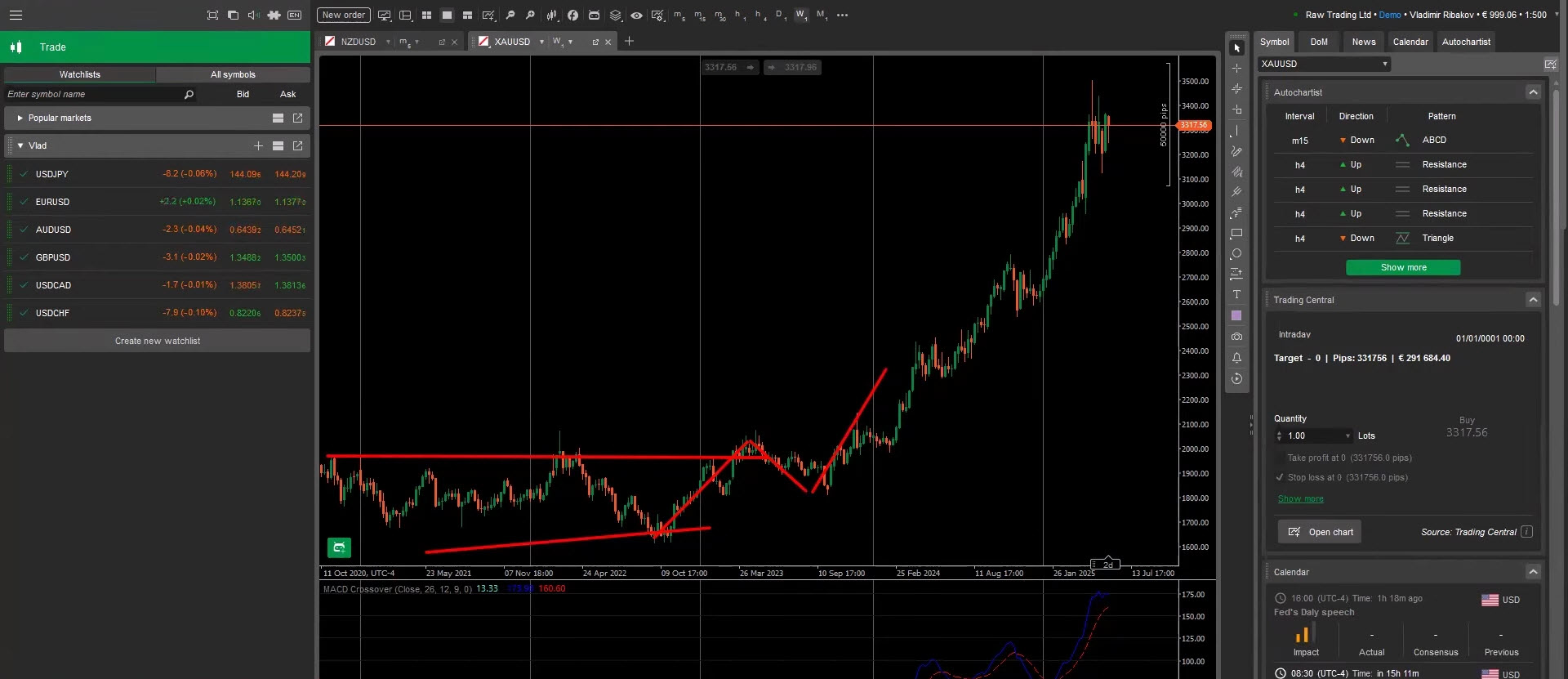This screenshot has width=1568, height=679.
Task: Click the eye viewing options icon
Action: coord(636,15)
